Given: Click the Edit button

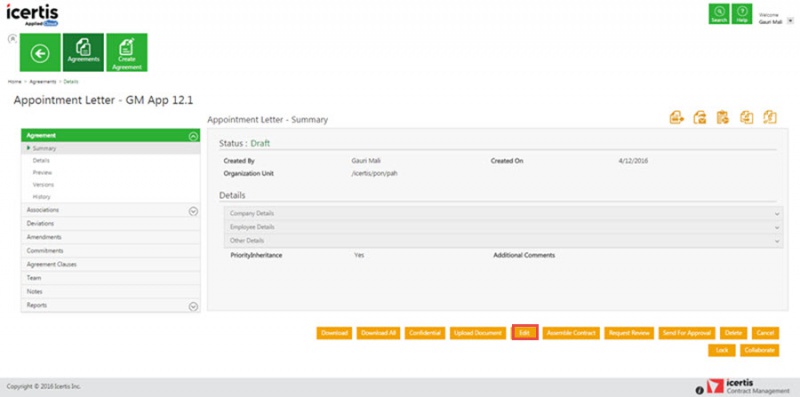Looking at the screenshot, I should [x=524, y=333].
